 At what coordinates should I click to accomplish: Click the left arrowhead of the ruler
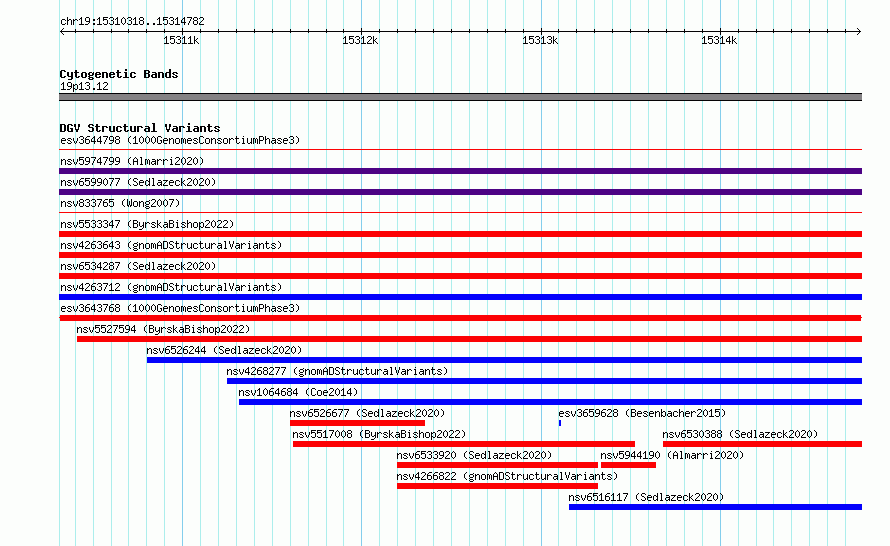(x=62, y=32)
